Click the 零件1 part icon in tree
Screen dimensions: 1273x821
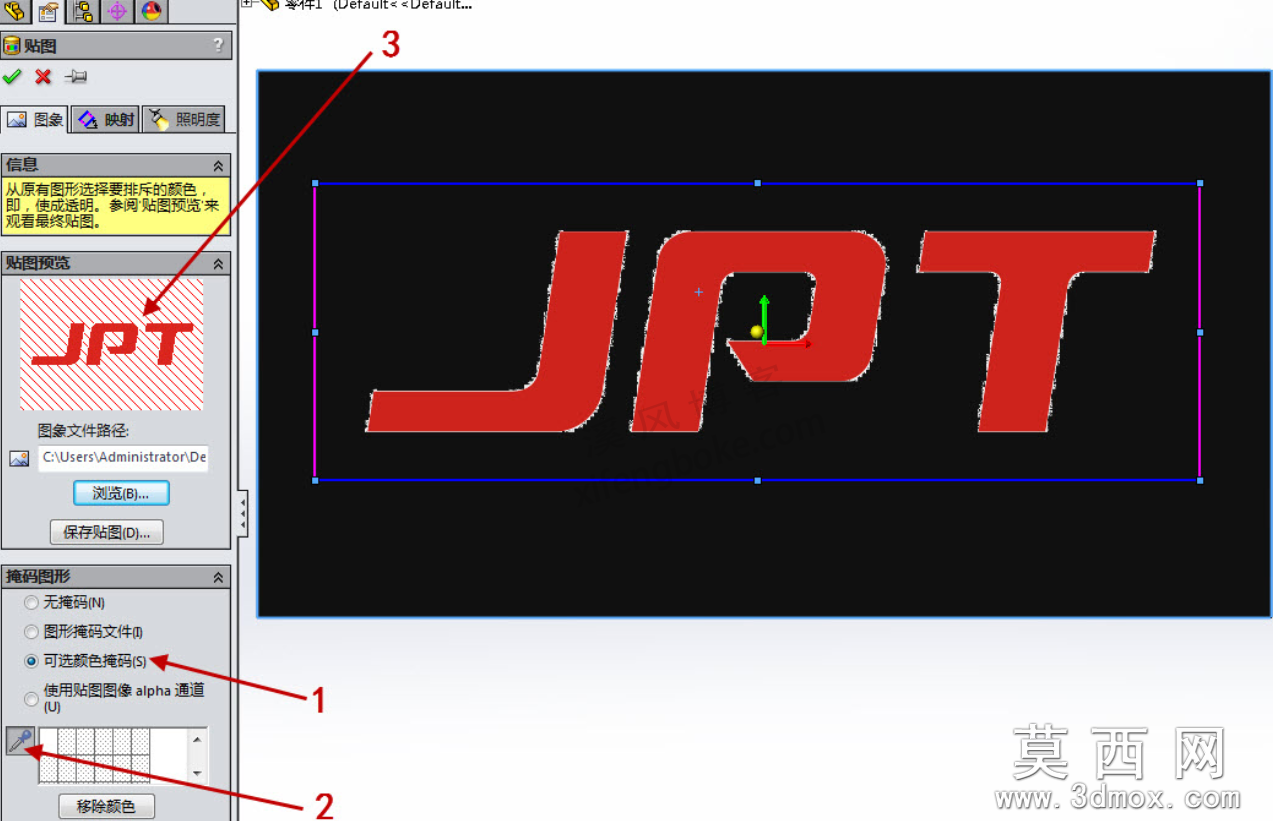coord(268,5)
